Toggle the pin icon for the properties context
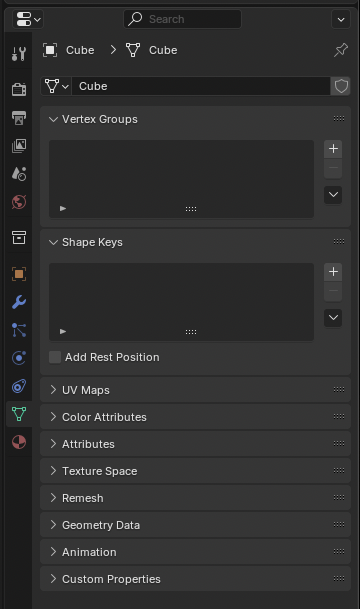This screenshot has height=609, width=360. (341, 50)
